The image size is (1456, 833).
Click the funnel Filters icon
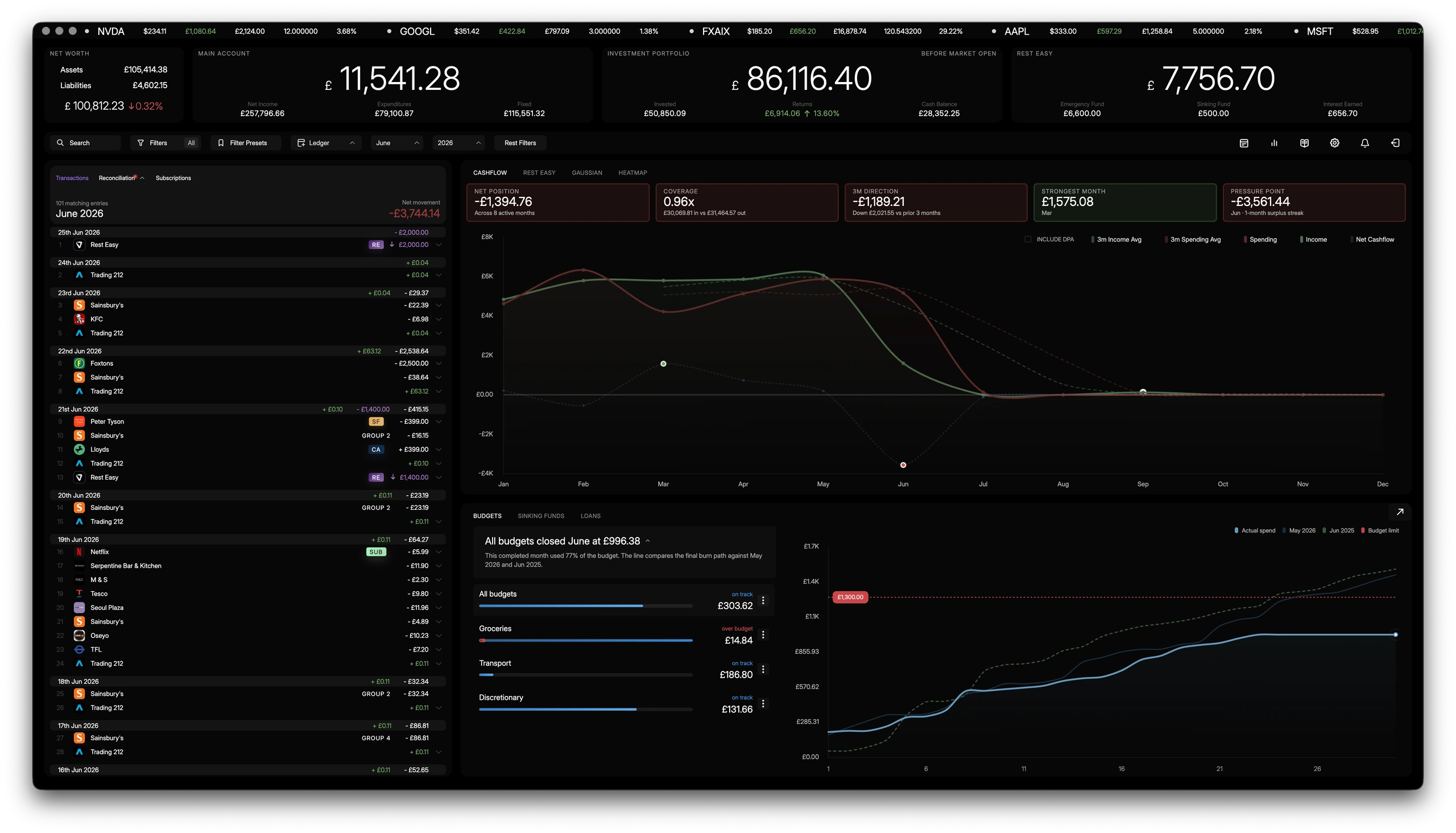pos(140,143)
